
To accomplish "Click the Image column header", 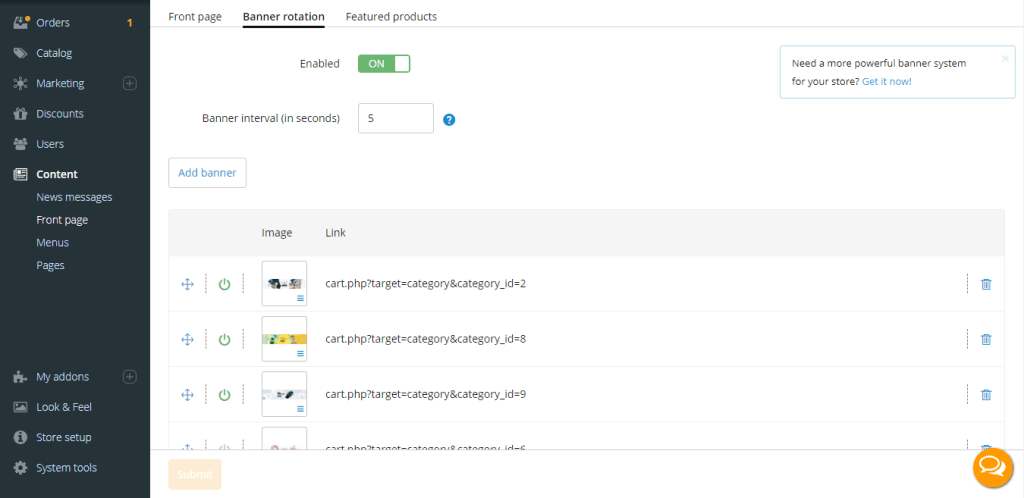I will pos(277,232).
